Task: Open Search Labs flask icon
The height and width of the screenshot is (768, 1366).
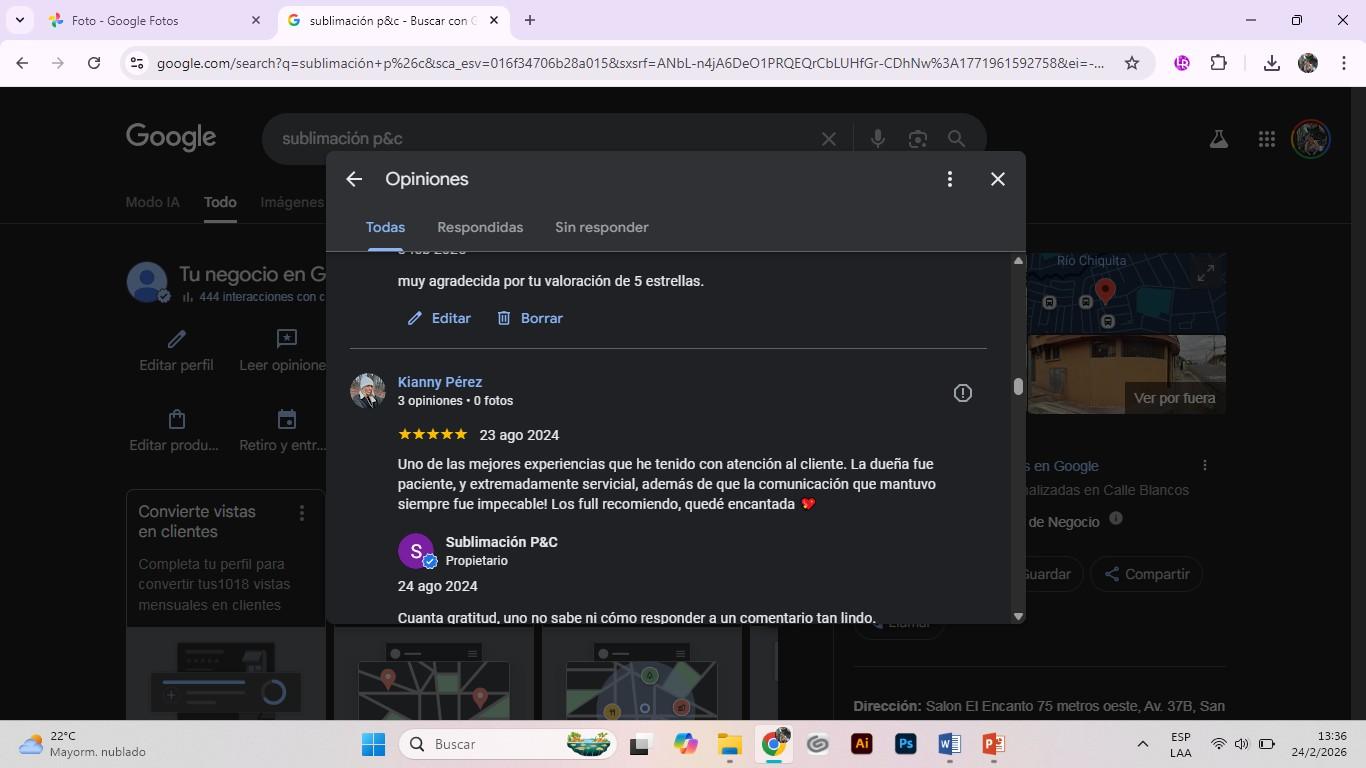Action: [1218, 139]
